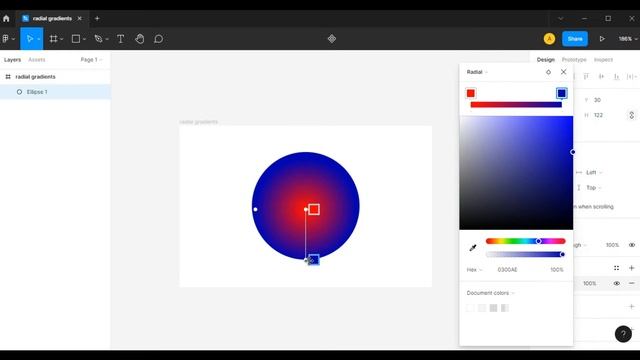Open the Figma main menu icon
640x360 pixels.
[5, 39]
